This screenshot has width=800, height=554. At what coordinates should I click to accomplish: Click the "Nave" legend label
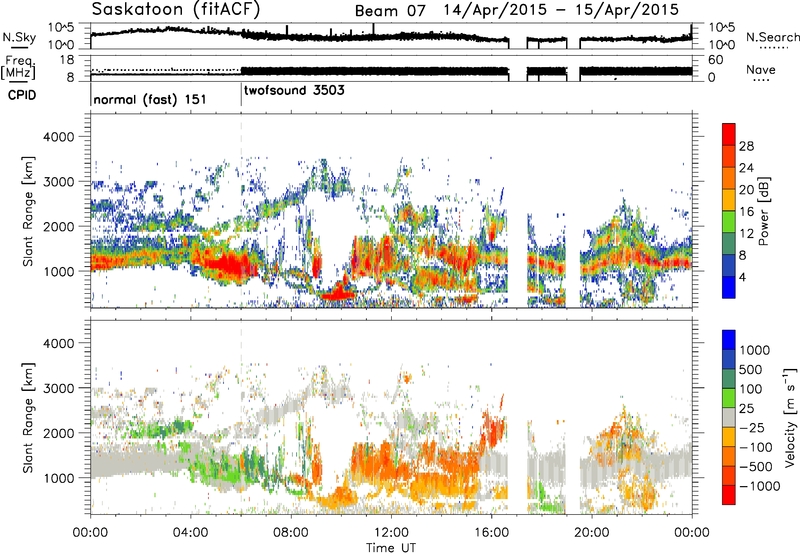761,69
